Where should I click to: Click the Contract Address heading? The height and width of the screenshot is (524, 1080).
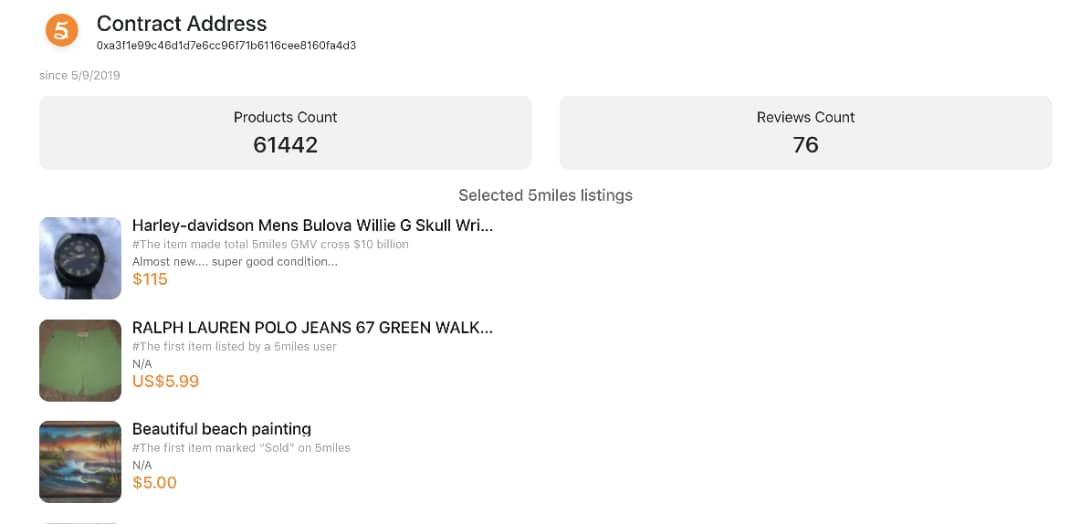[x=182, y=23]
